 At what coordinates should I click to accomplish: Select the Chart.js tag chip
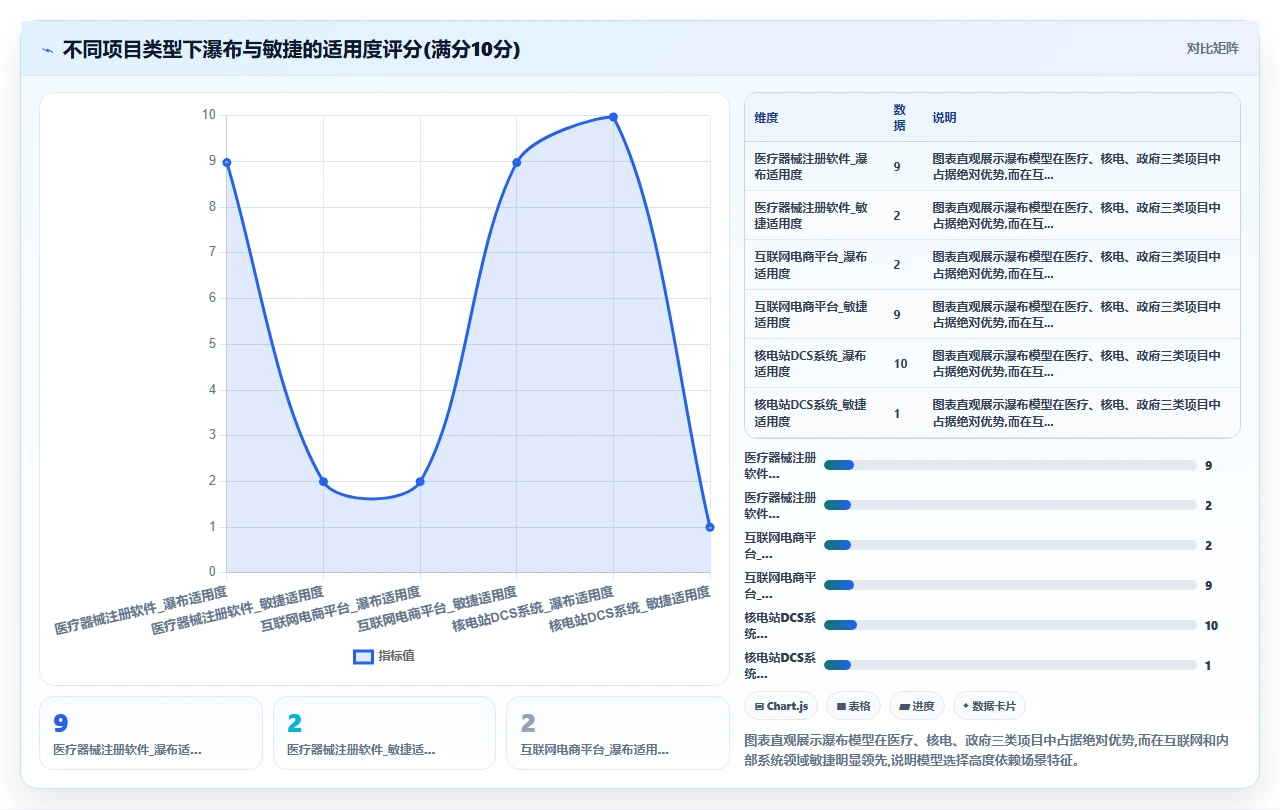781,706
